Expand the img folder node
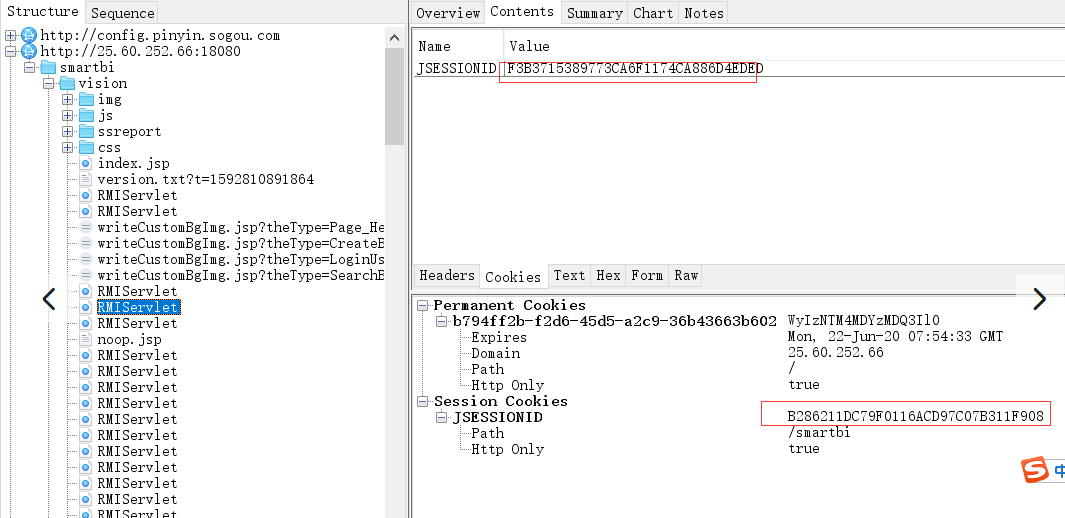 pos(68,100)
